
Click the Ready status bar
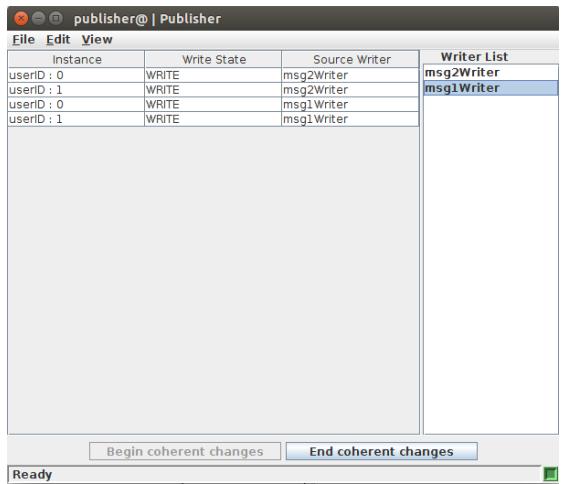[274, 474]
